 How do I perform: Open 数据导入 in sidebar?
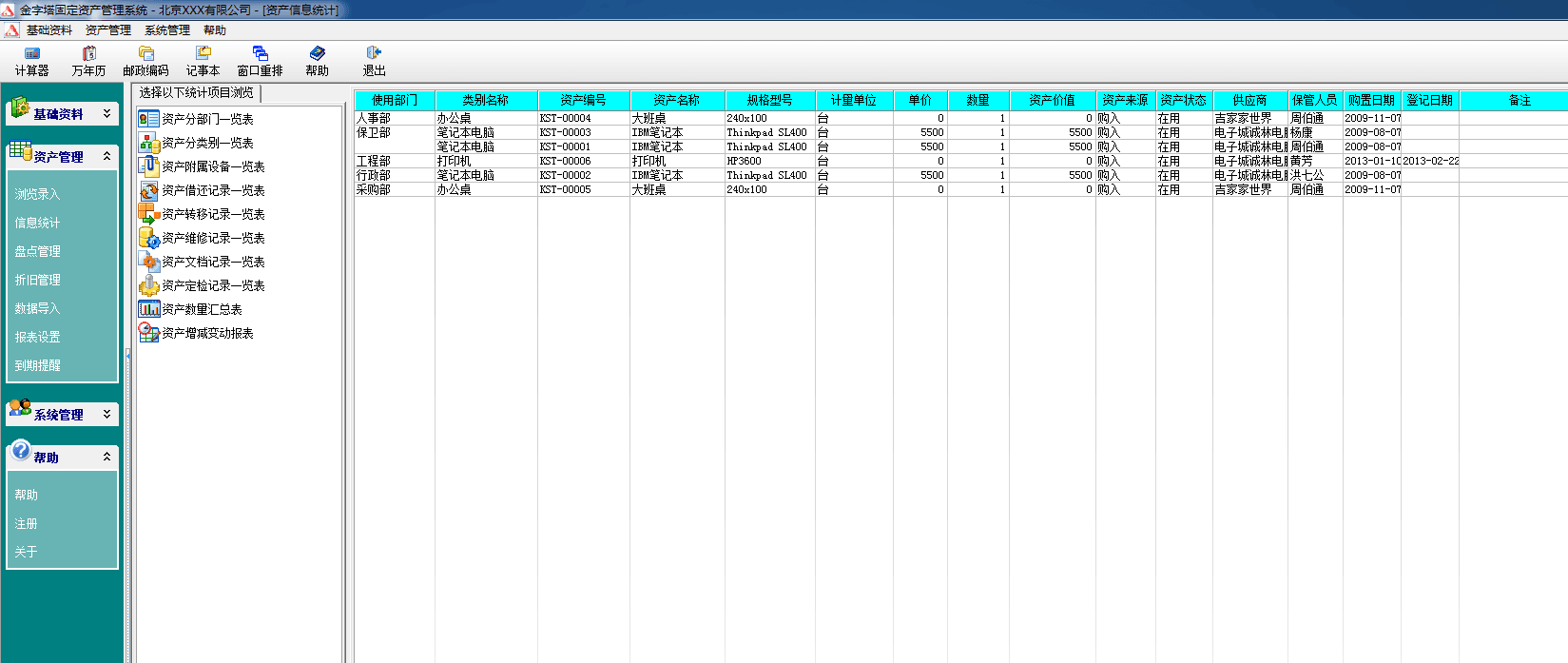[x=37, y=308]
